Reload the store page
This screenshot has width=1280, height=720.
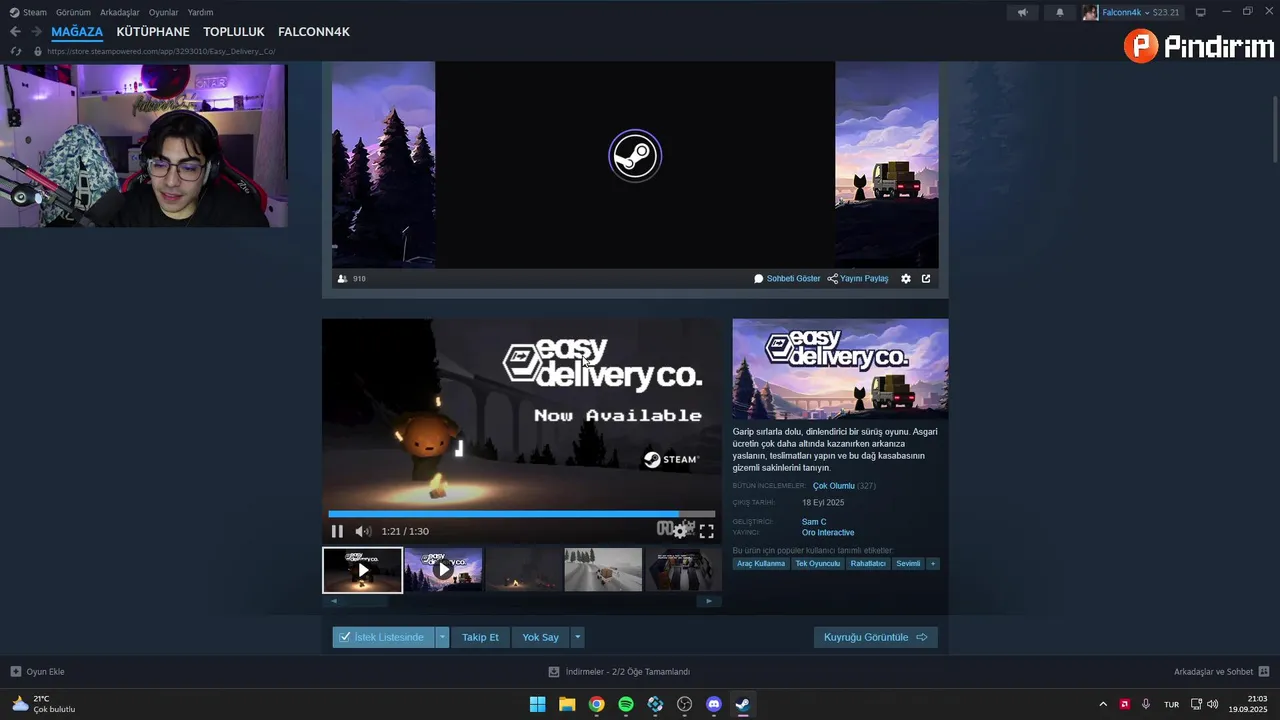point(15,51)
